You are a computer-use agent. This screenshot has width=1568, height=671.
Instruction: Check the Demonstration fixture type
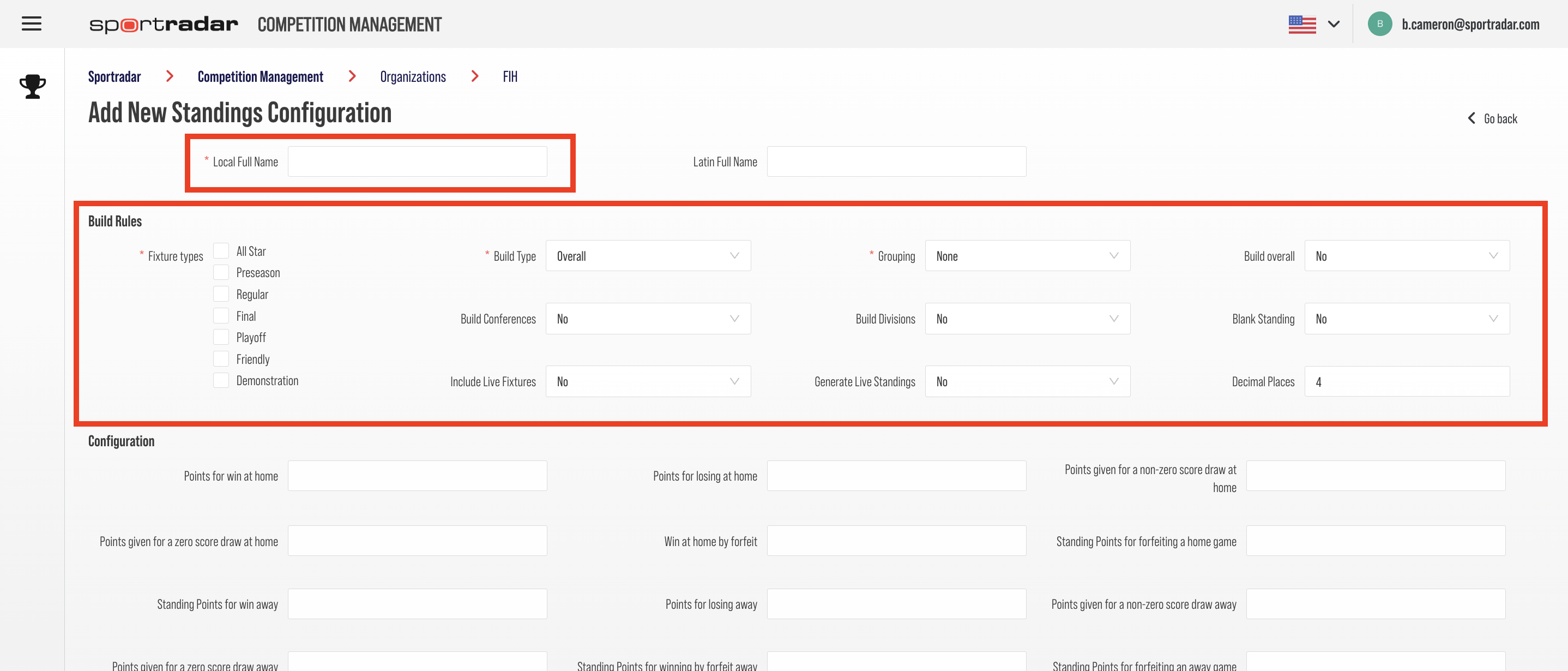tap(221, 380)
